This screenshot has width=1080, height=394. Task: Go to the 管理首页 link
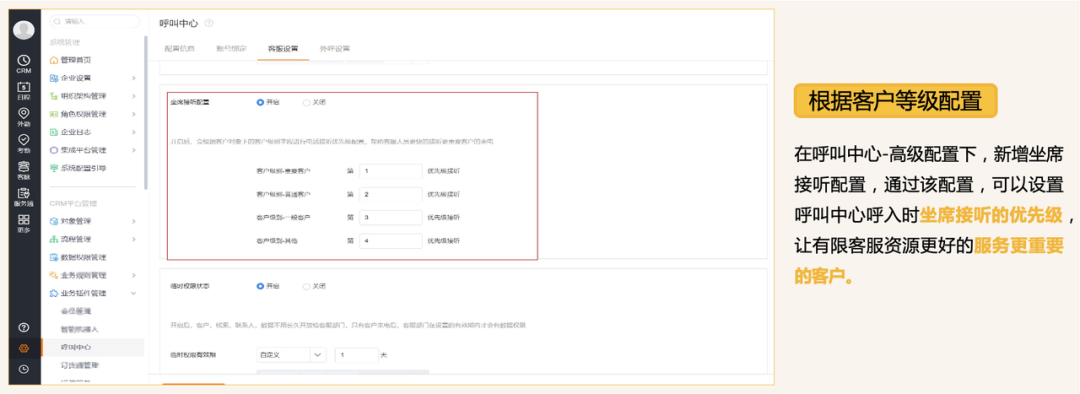pyautogui.click(x=76, y=60)
